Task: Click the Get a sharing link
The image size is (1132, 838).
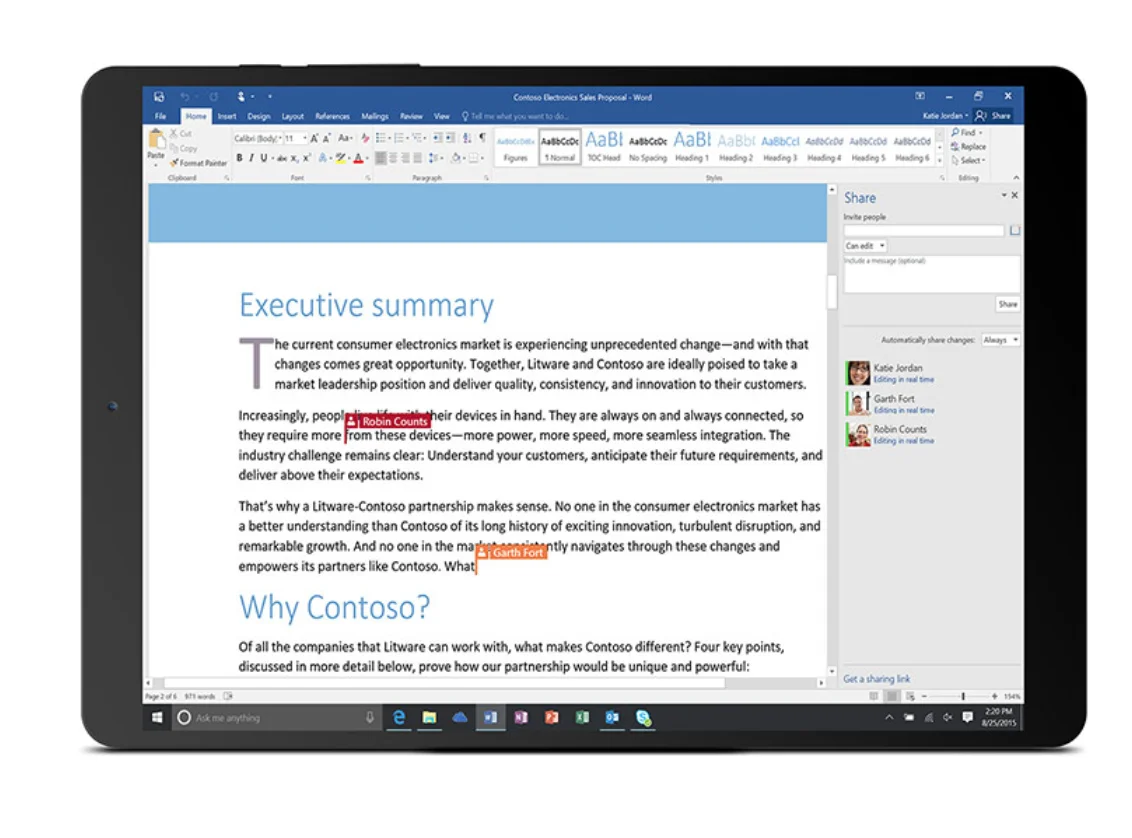Action: pyautogui.click(x=876, y=679)
